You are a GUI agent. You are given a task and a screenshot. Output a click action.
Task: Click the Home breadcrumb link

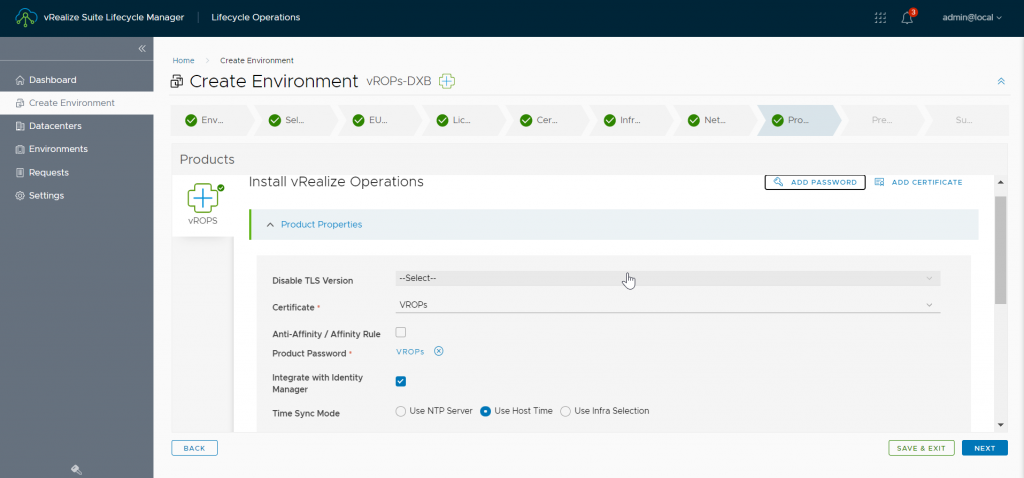click(184, 60)
